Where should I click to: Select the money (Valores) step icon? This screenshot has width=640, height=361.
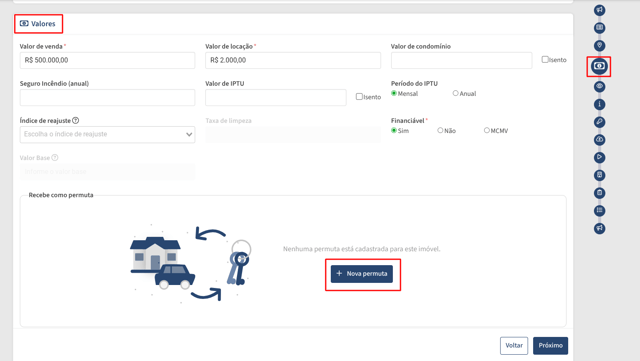pos(599,66)
